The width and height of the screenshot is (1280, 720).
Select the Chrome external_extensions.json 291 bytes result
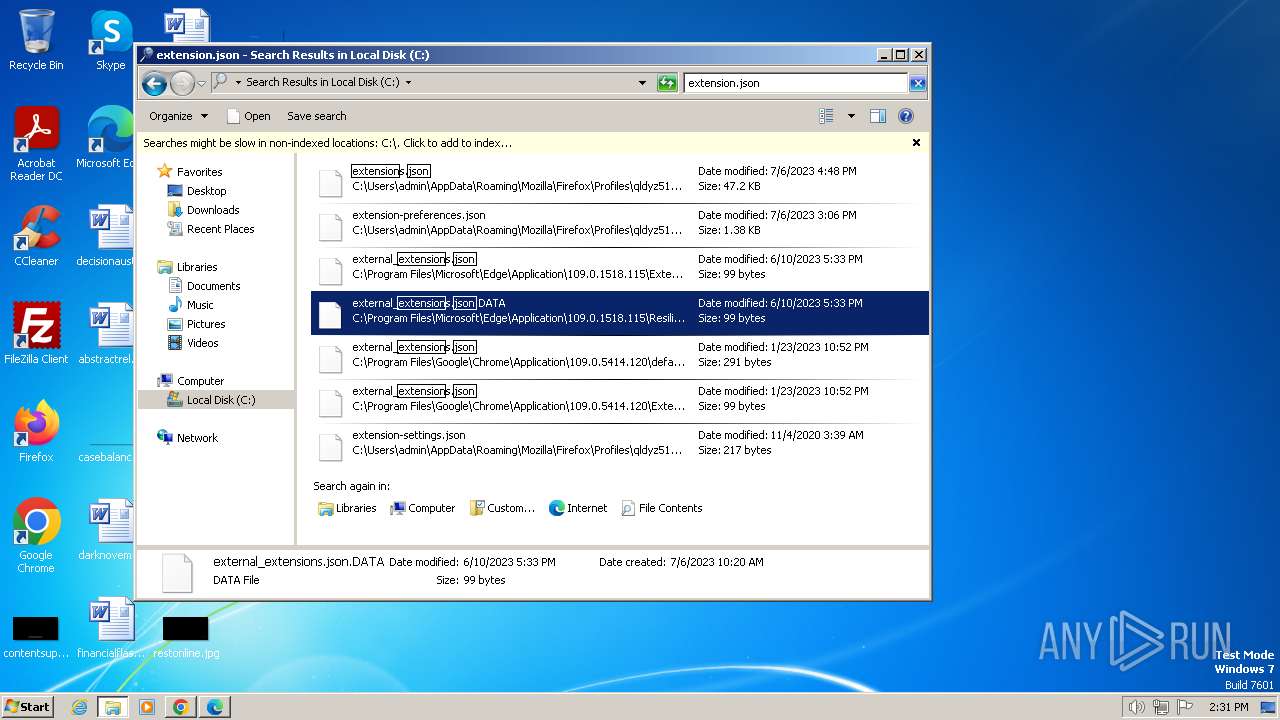[x=620, y=357]
